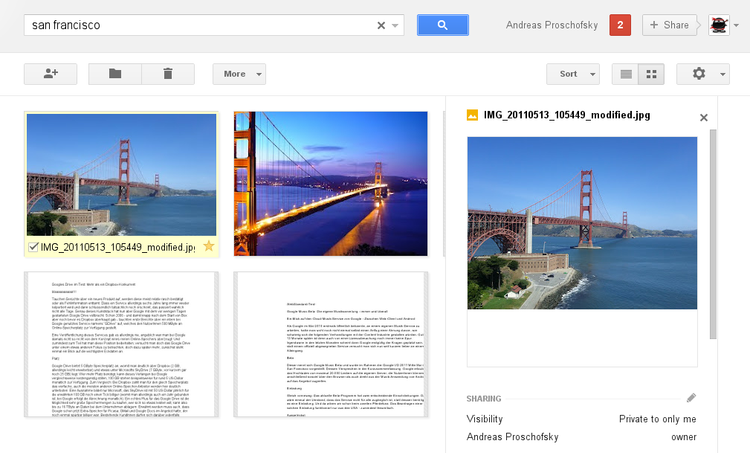This screenshot has height=453, width=750.
Task: Open the night Golden Gate bridge thumbnail
Action: pyautogui.click(x=330, y=184)
